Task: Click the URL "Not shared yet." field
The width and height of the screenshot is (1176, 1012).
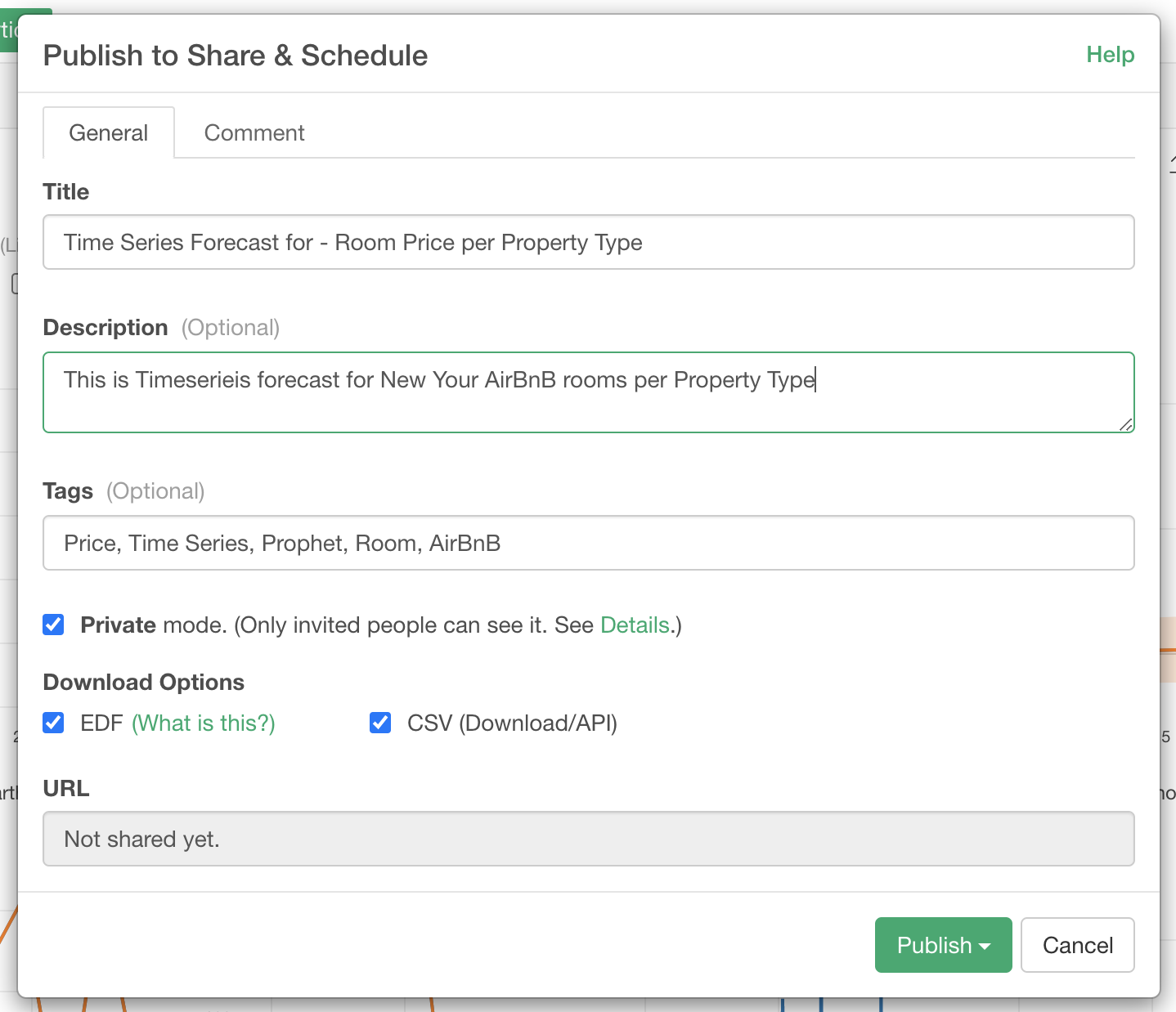Action: tap(588, 839)
